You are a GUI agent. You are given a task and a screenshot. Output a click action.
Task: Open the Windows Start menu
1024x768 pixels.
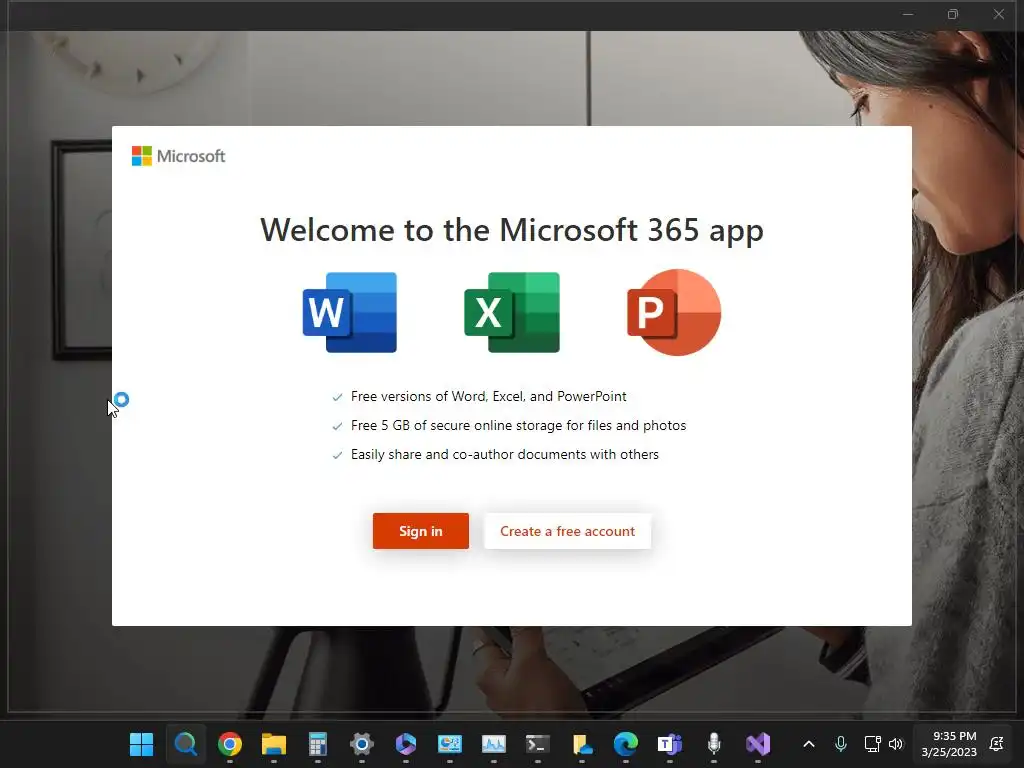[141, 744]
